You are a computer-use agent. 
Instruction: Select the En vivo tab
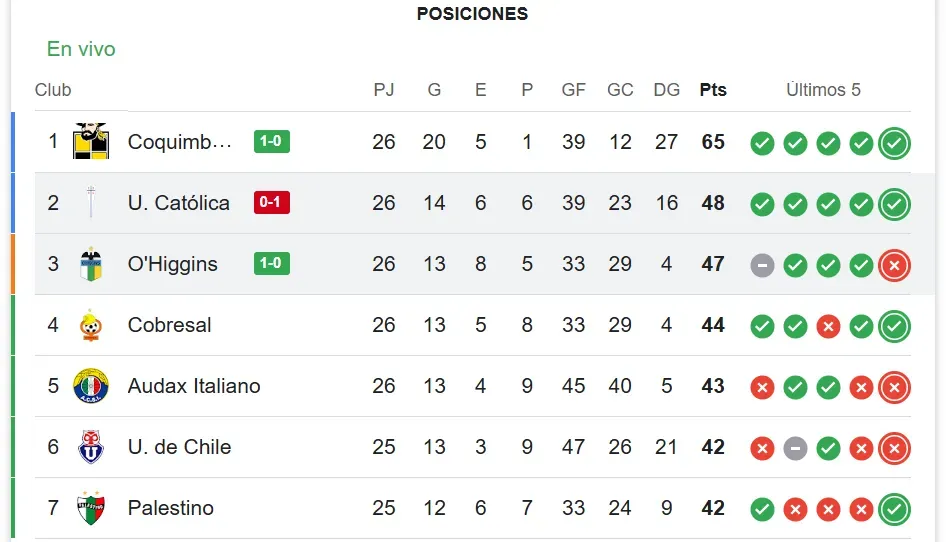tap(81, 49)
